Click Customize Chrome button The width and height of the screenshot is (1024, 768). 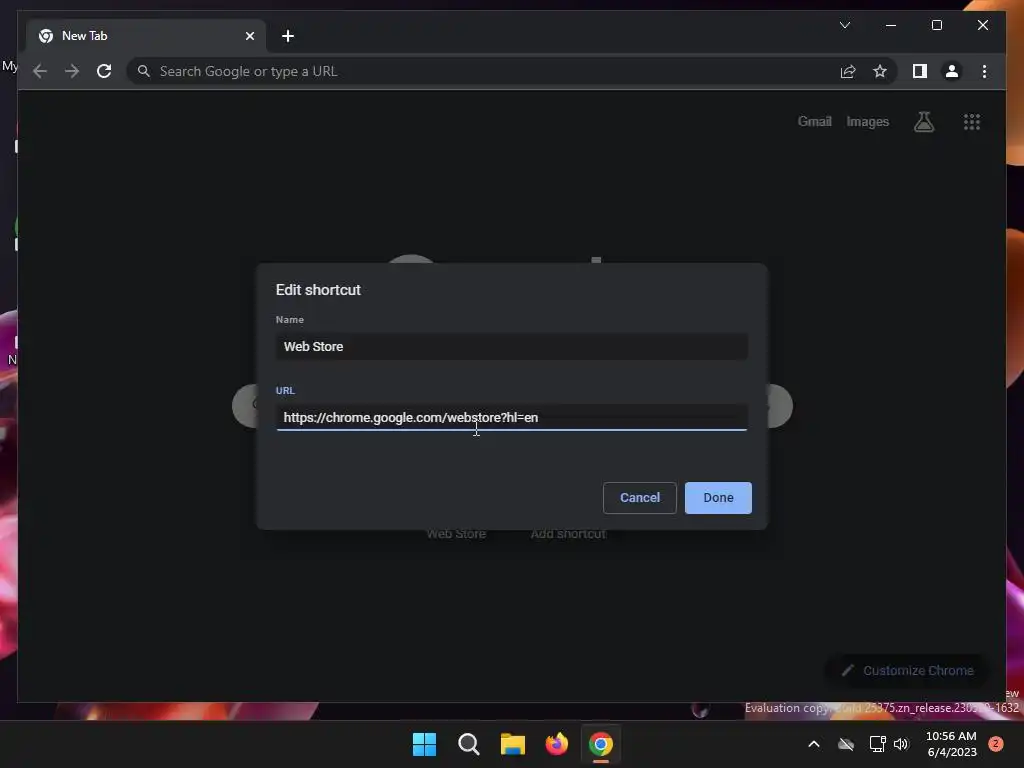907,671
